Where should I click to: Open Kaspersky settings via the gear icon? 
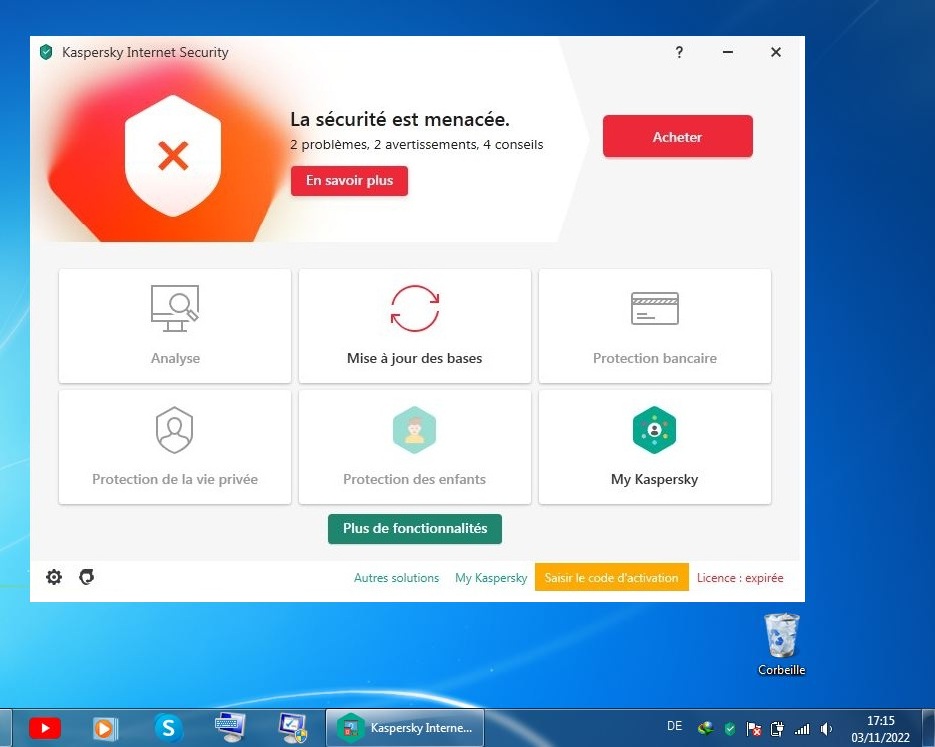[54, 577]
